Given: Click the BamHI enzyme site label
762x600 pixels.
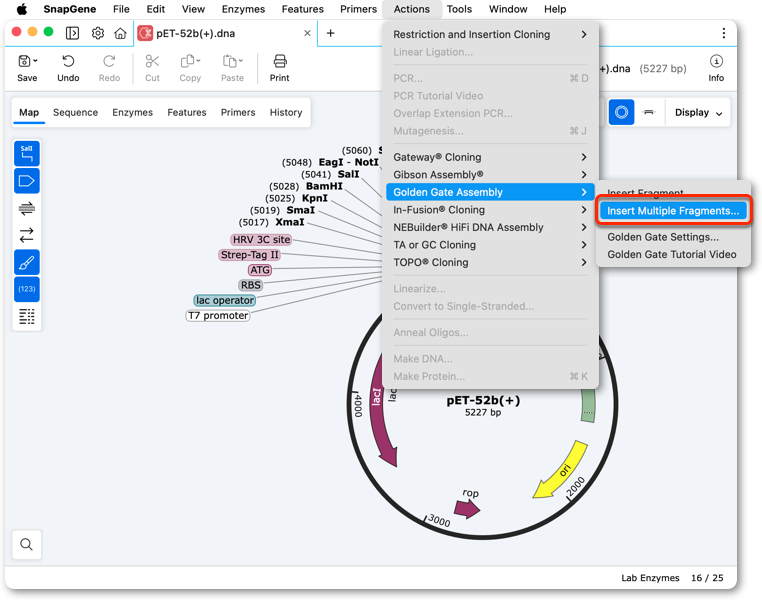Looking at the screenshot, I should click(324, 186).
